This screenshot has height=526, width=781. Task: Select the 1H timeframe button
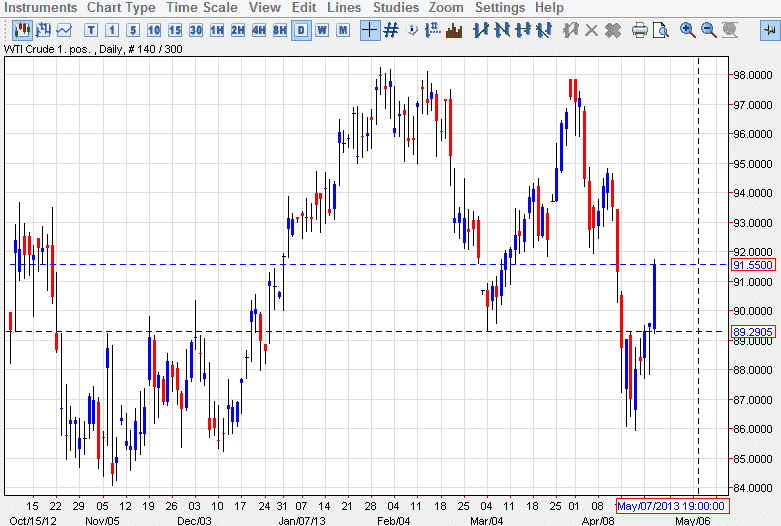pyautogui.click(x=217, y=30)
